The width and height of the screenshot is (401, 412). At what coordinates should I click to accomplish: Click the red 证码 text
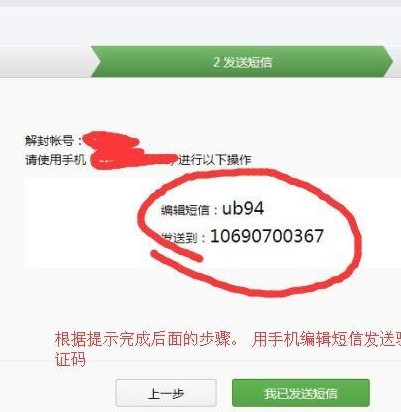(70, 359)
